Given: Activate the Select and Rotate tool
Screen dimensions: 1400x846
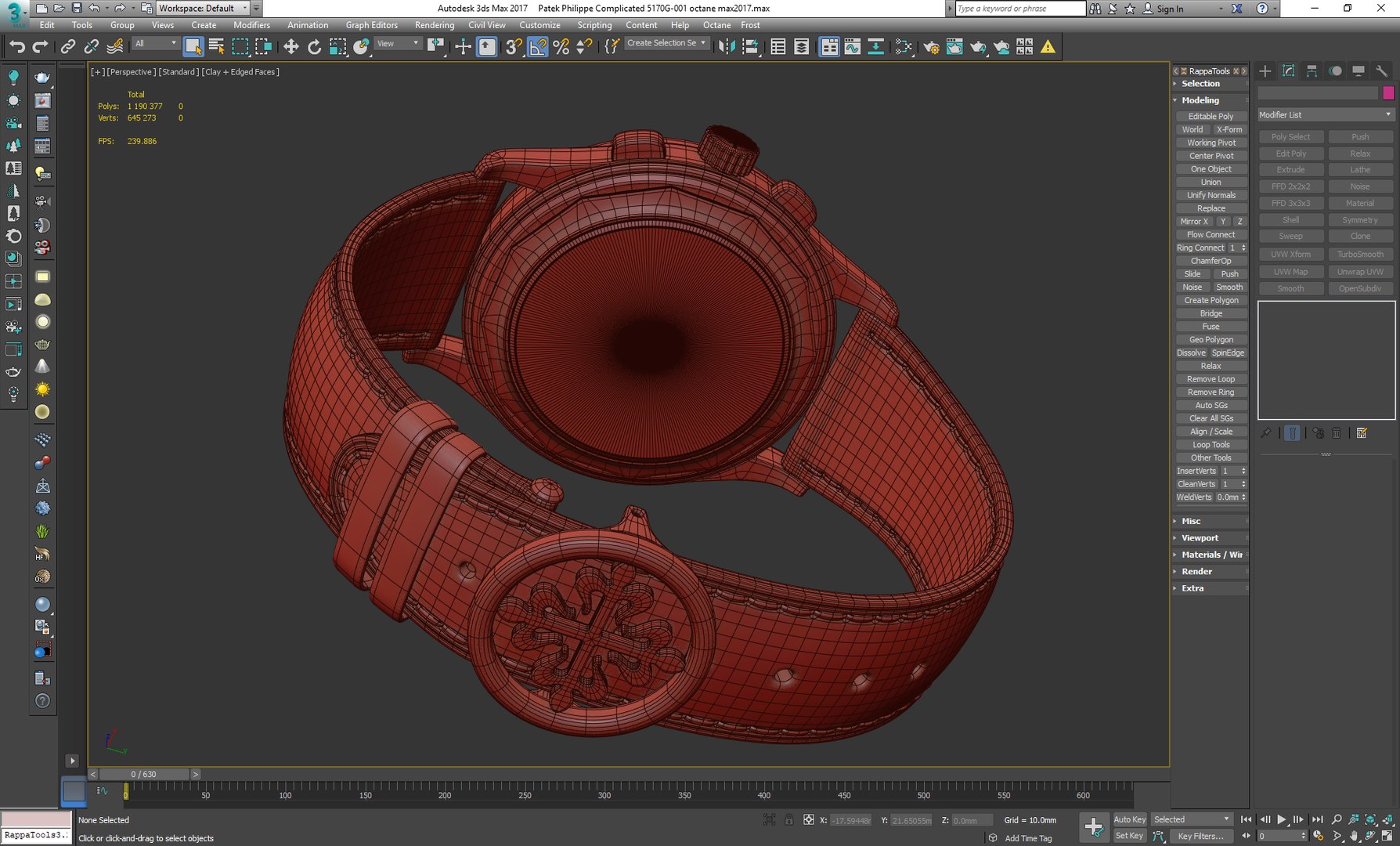Looking at the screenshot, I should point(314,47).
